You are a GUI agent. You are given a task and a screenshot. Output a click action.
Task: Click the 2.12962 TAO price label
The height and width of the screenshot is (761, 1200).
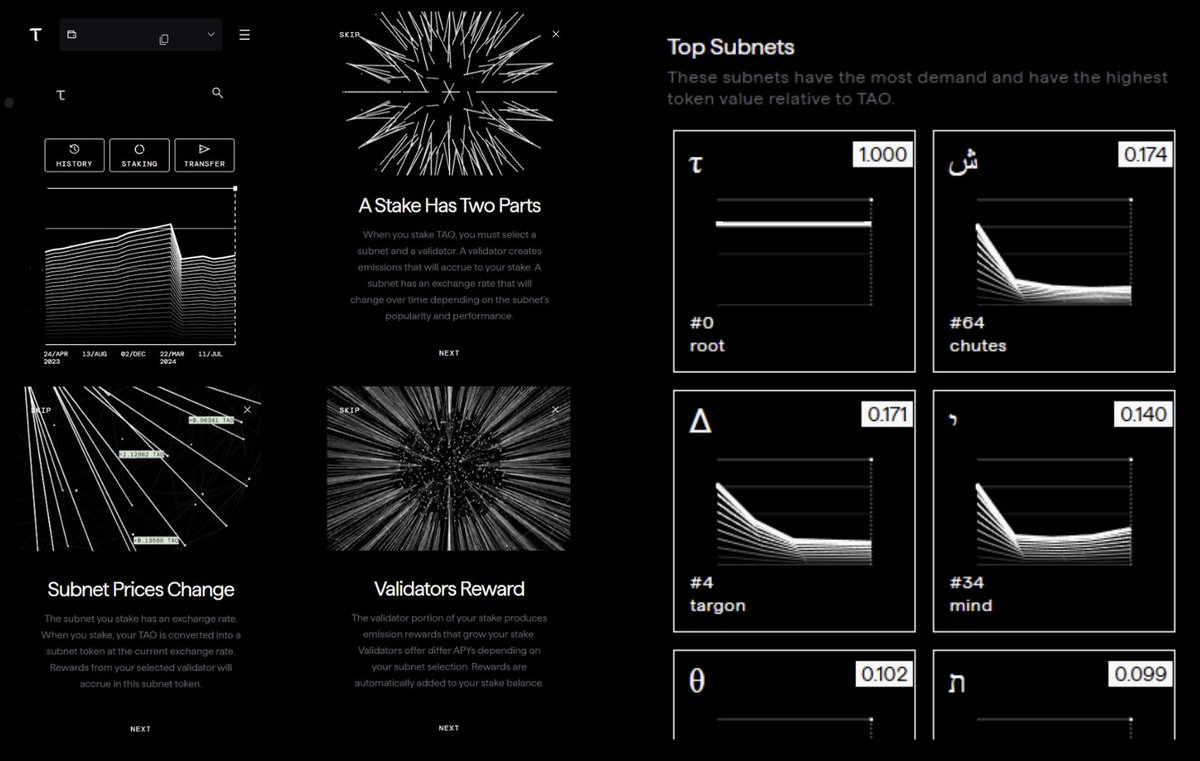(x=141, y=454)
